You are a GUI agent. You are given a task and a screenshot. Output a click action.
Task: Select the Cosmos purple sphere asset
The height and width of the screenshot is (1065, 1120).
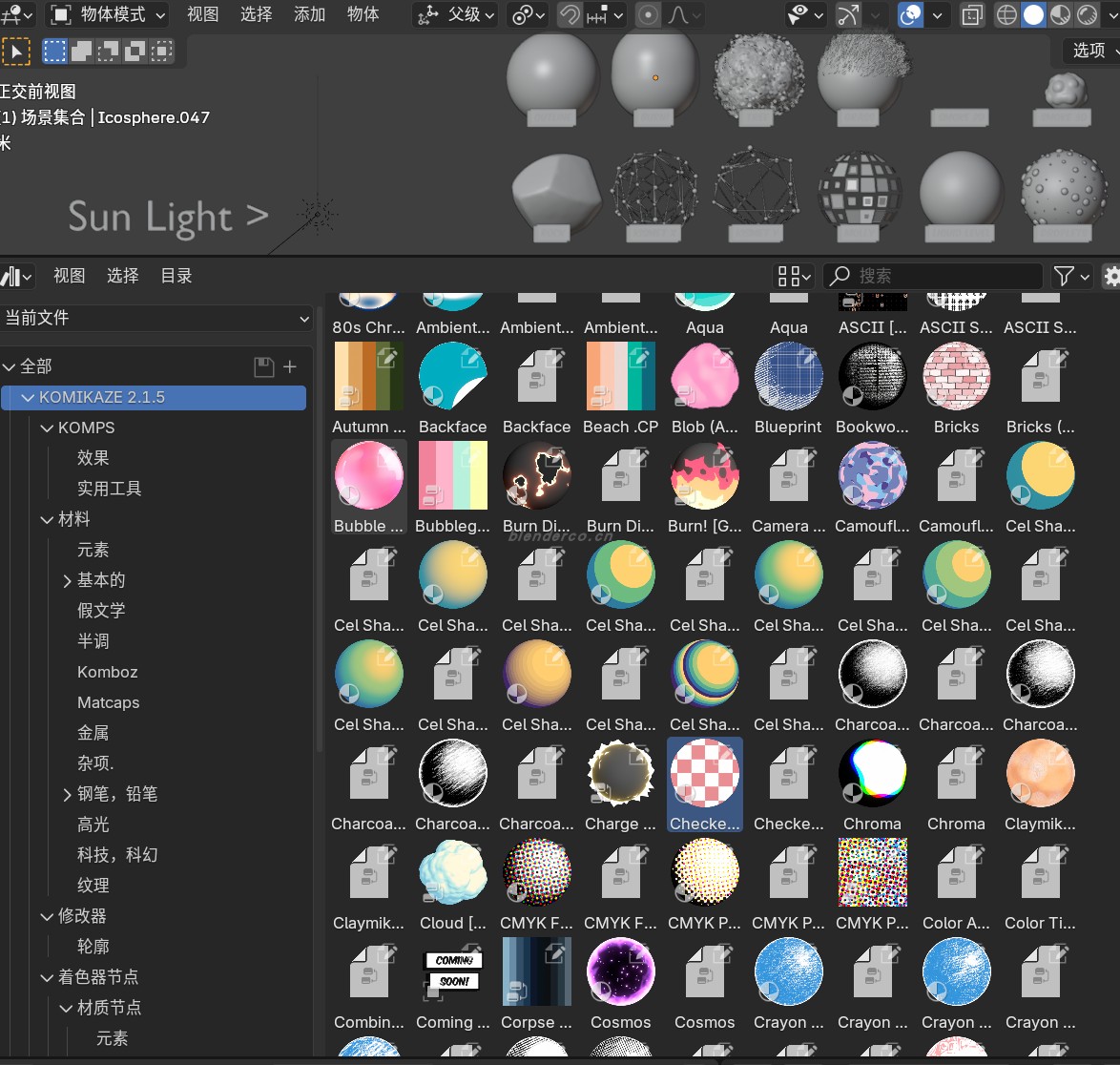[621, 984]
